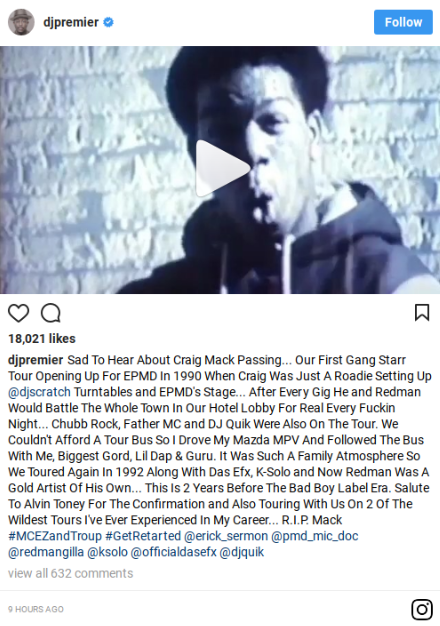Click the djpremier profile avatar
440x626 pixels.
tap(21, 22)
